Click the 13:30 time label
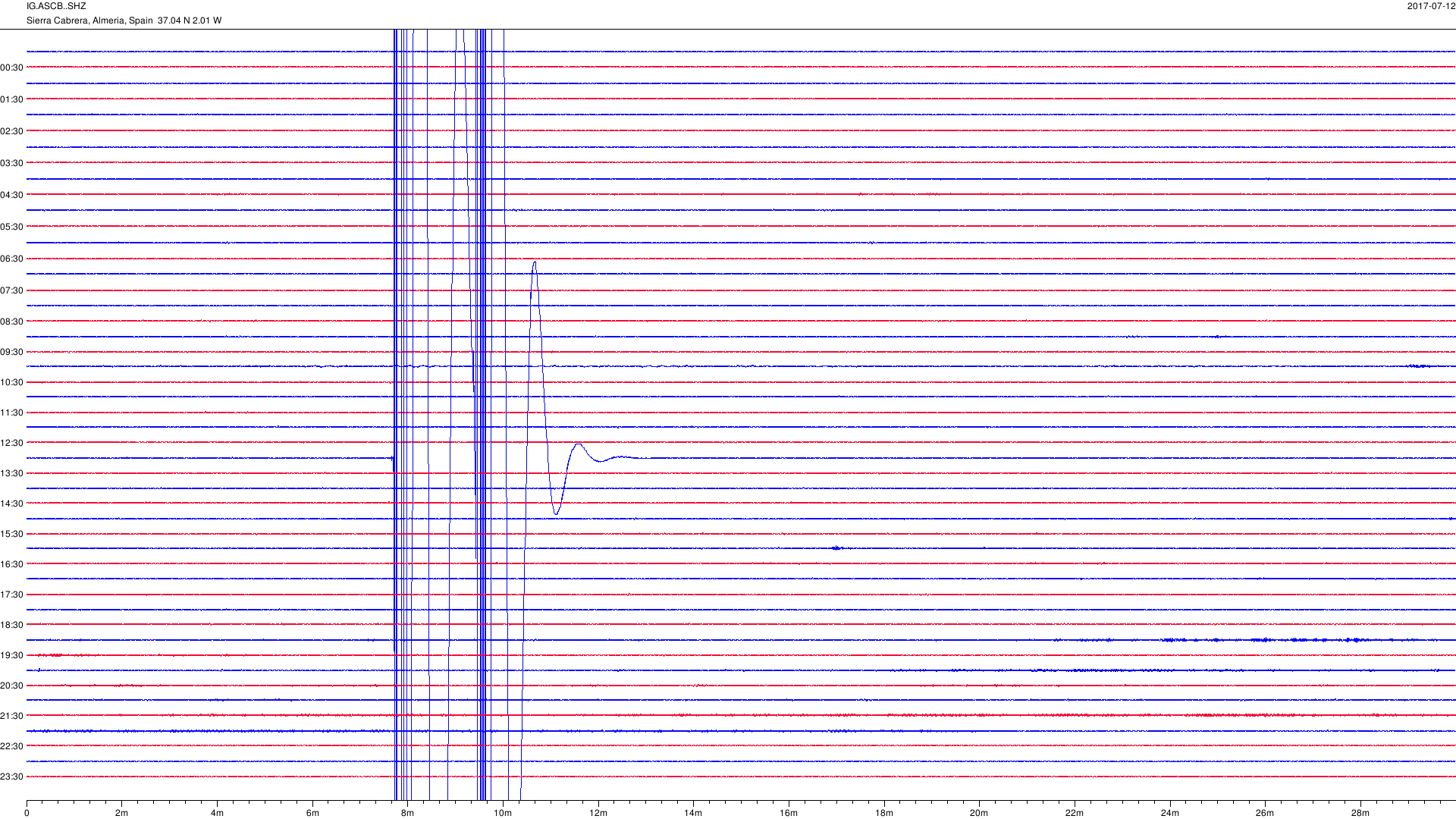This screenshot has height=819, width=1456. coord(11,473)
